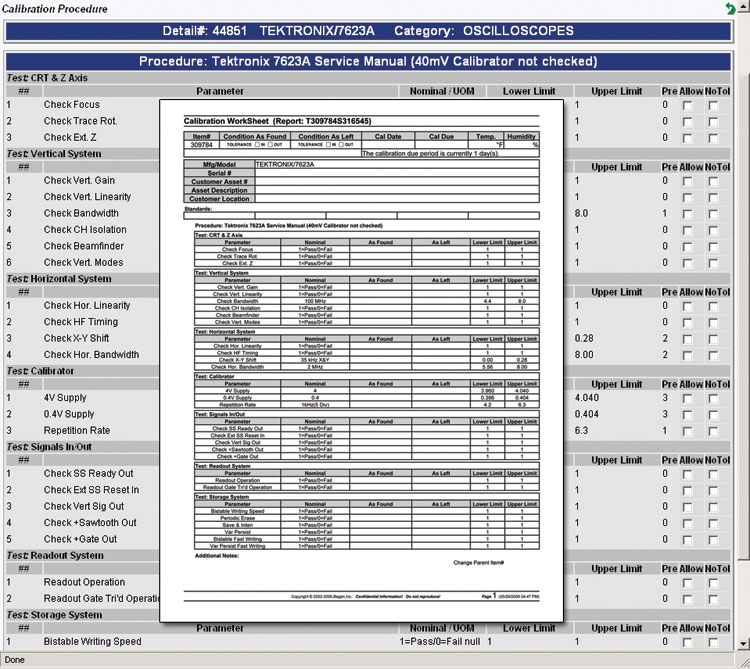
Task: Click the 'Readout Operation' parameter text
Action: click(84, 582)
